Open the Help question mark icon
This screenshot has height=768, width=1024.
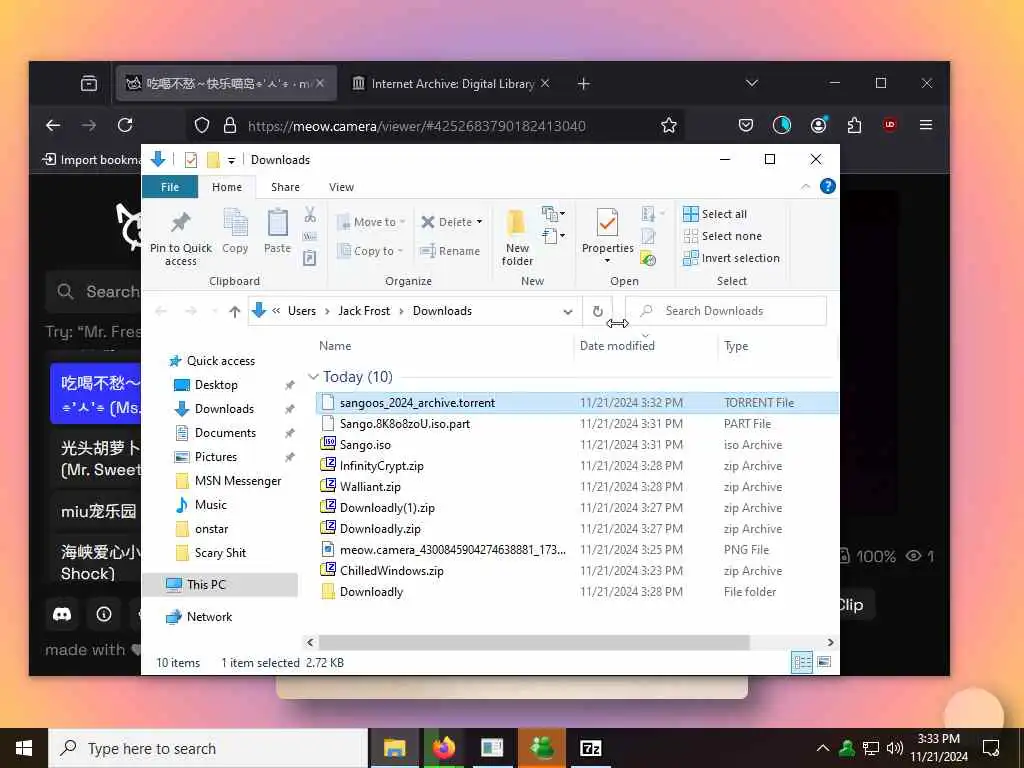click(827, 187)
